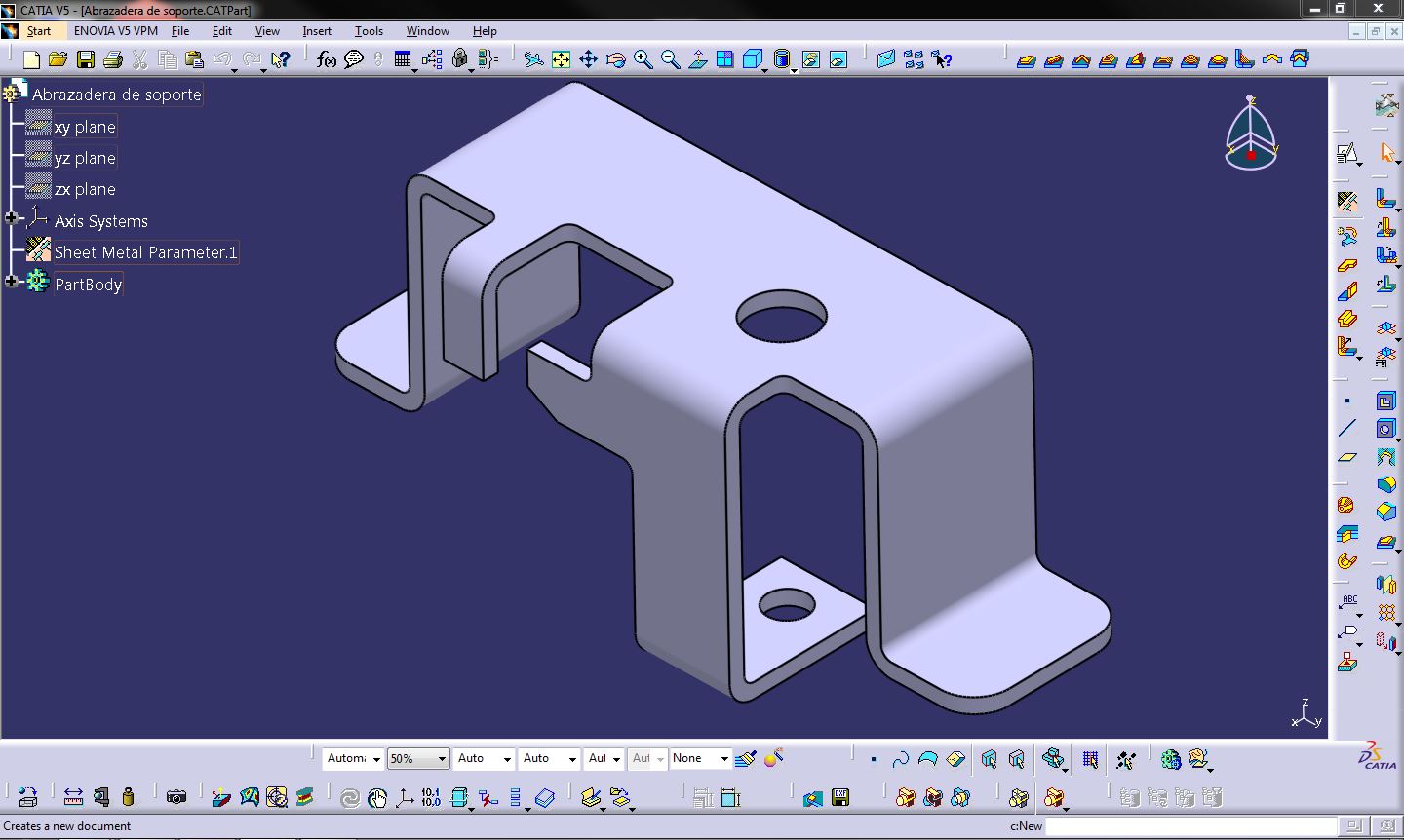Viewport: 1404px width, 840px height.
Task: Select the xy plane in the tree
Action: click(x=85, y=127)
